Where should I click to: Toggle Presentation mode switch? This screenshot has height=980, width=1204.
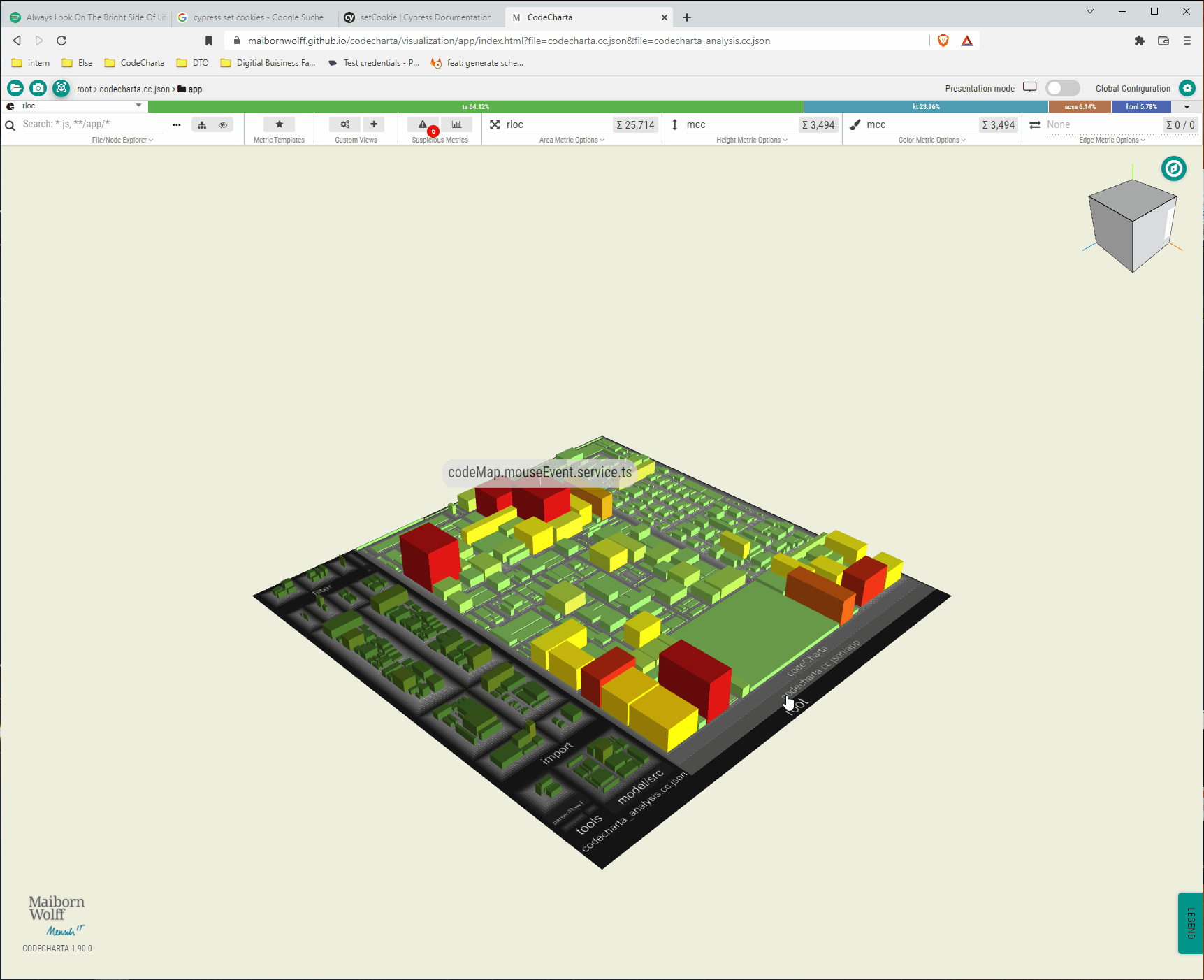(1062, 88)
